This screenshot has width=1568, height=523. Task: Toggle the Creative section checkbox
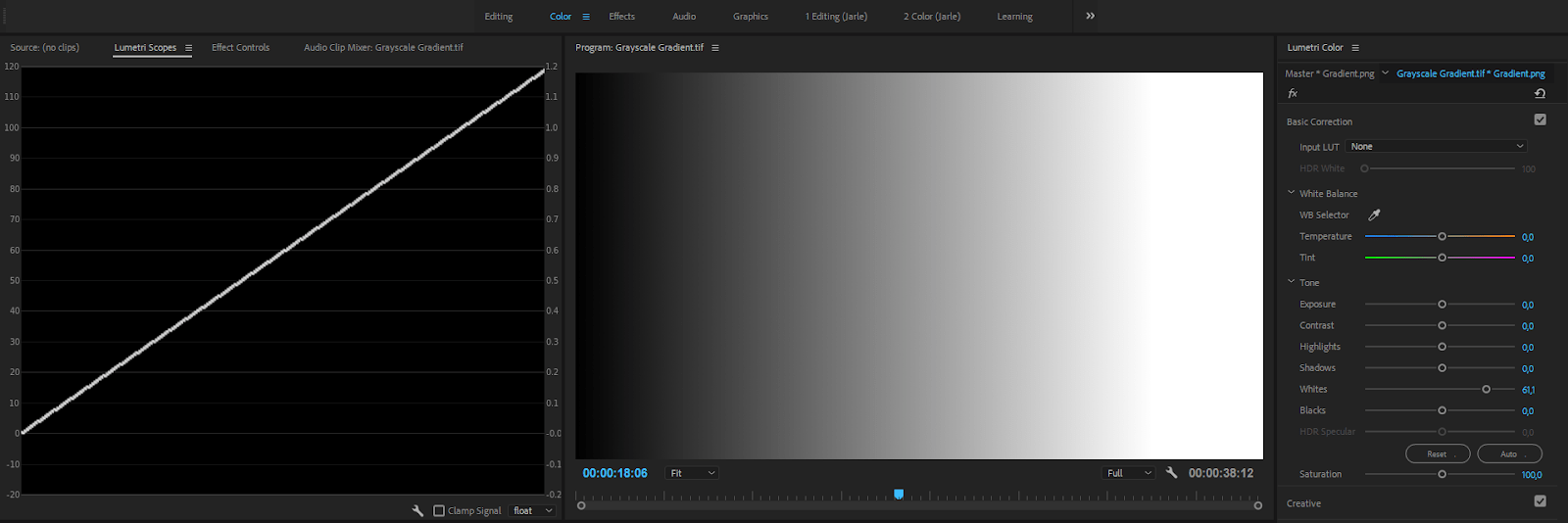tap(1540, 501)
